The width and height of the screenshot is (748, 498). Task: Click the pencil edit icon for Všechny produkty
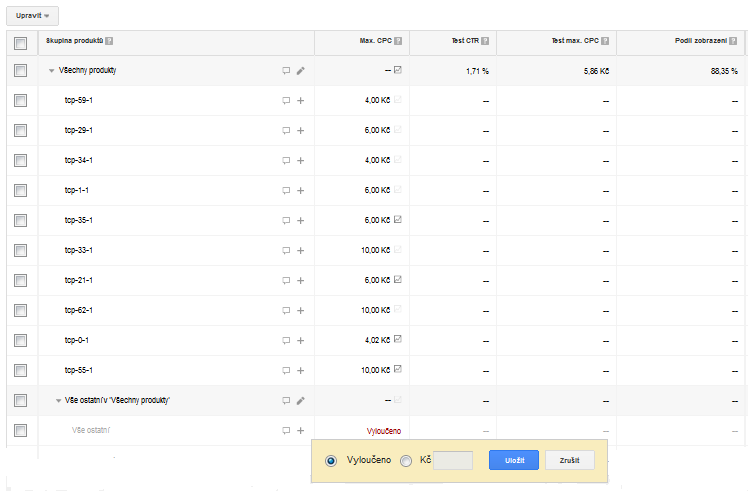301,71
